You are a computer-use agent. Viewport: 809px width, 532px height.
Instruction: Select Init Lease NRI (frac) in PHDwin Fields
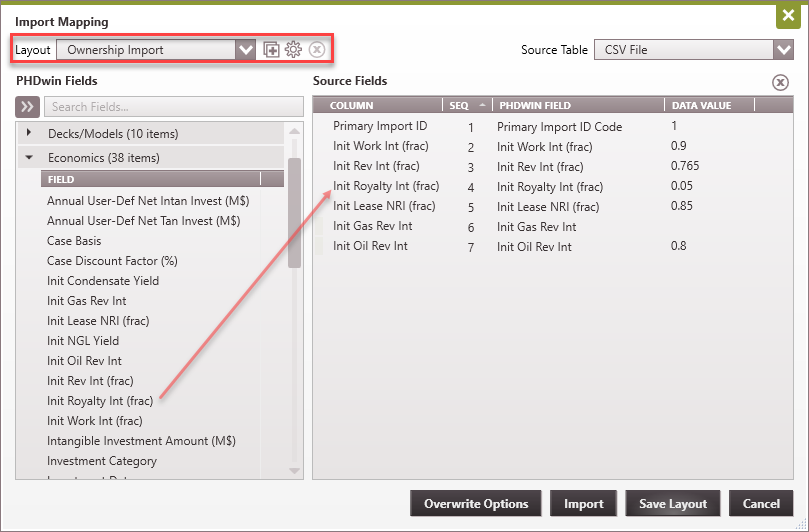pos(98,321)
